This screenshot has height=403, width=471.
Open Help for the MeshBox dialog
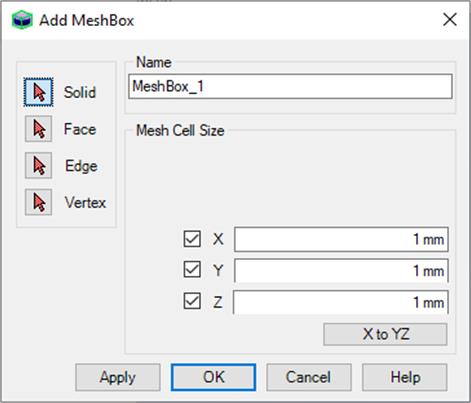pos(405,377)
